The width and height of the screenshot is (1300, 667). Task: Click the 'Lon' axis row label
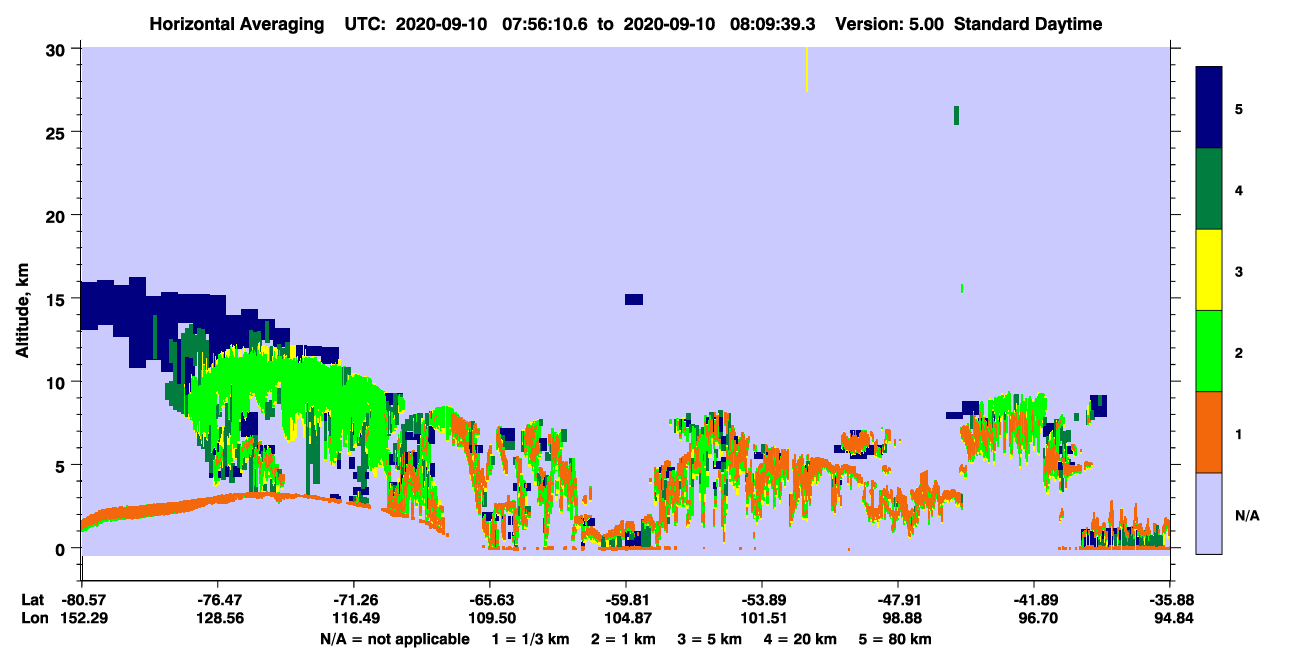pyautogui.click(x=34, y=619)
